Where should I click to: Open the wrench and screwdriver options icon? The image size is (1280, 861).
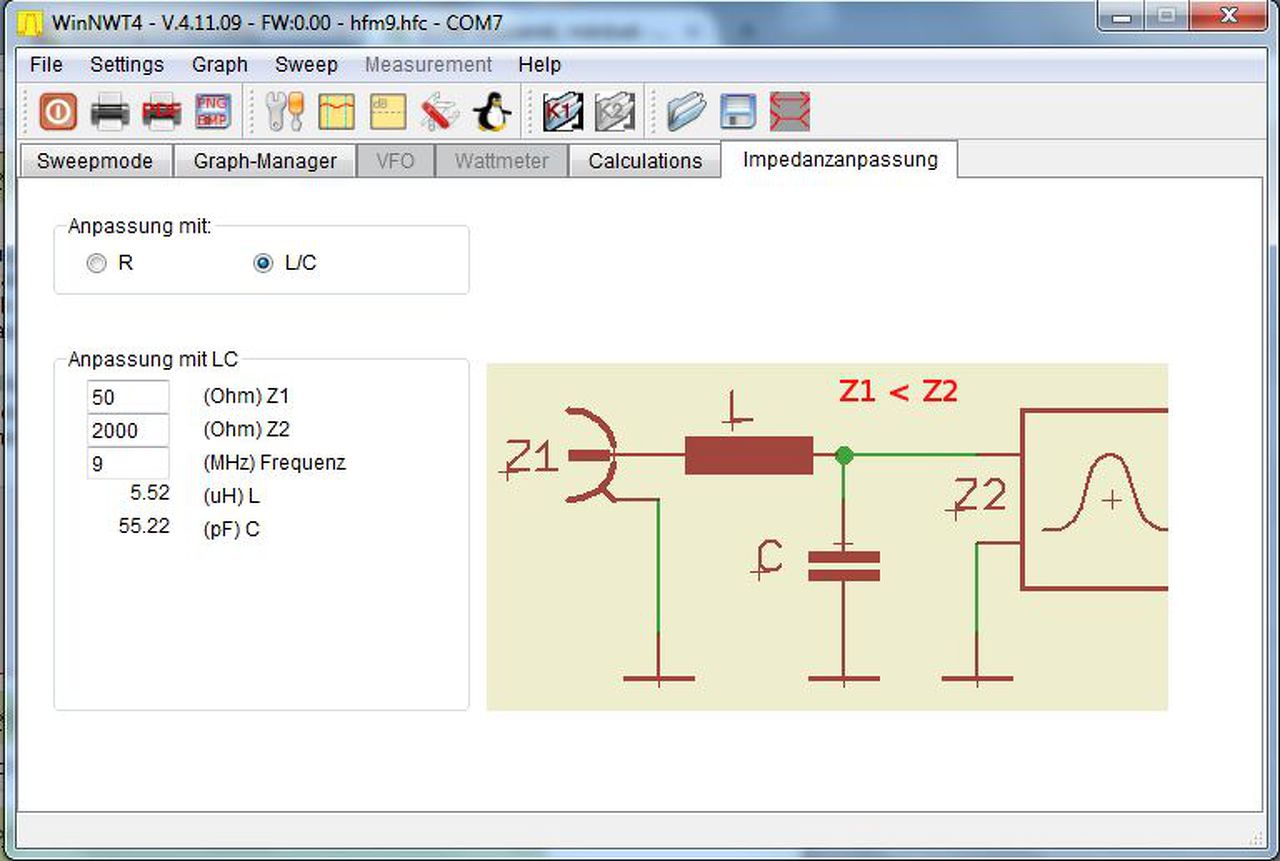[285, 111]
